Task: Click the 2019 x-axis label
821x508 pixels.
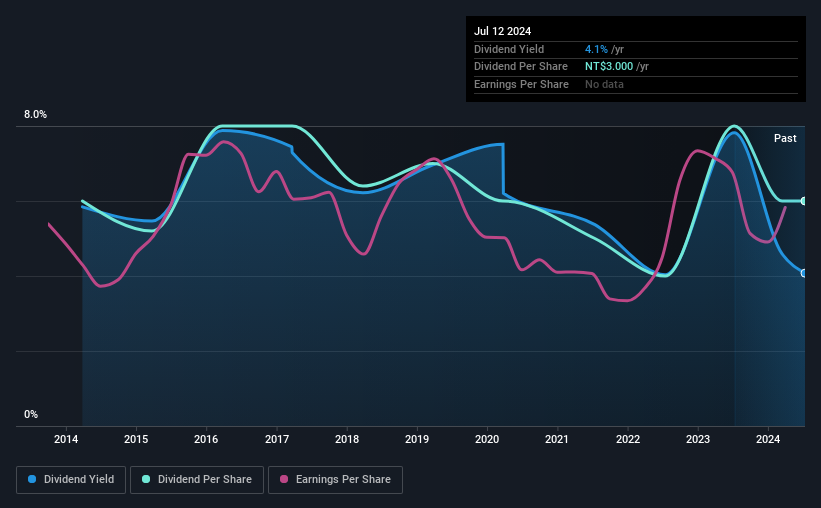Action: tap(417, 439)
